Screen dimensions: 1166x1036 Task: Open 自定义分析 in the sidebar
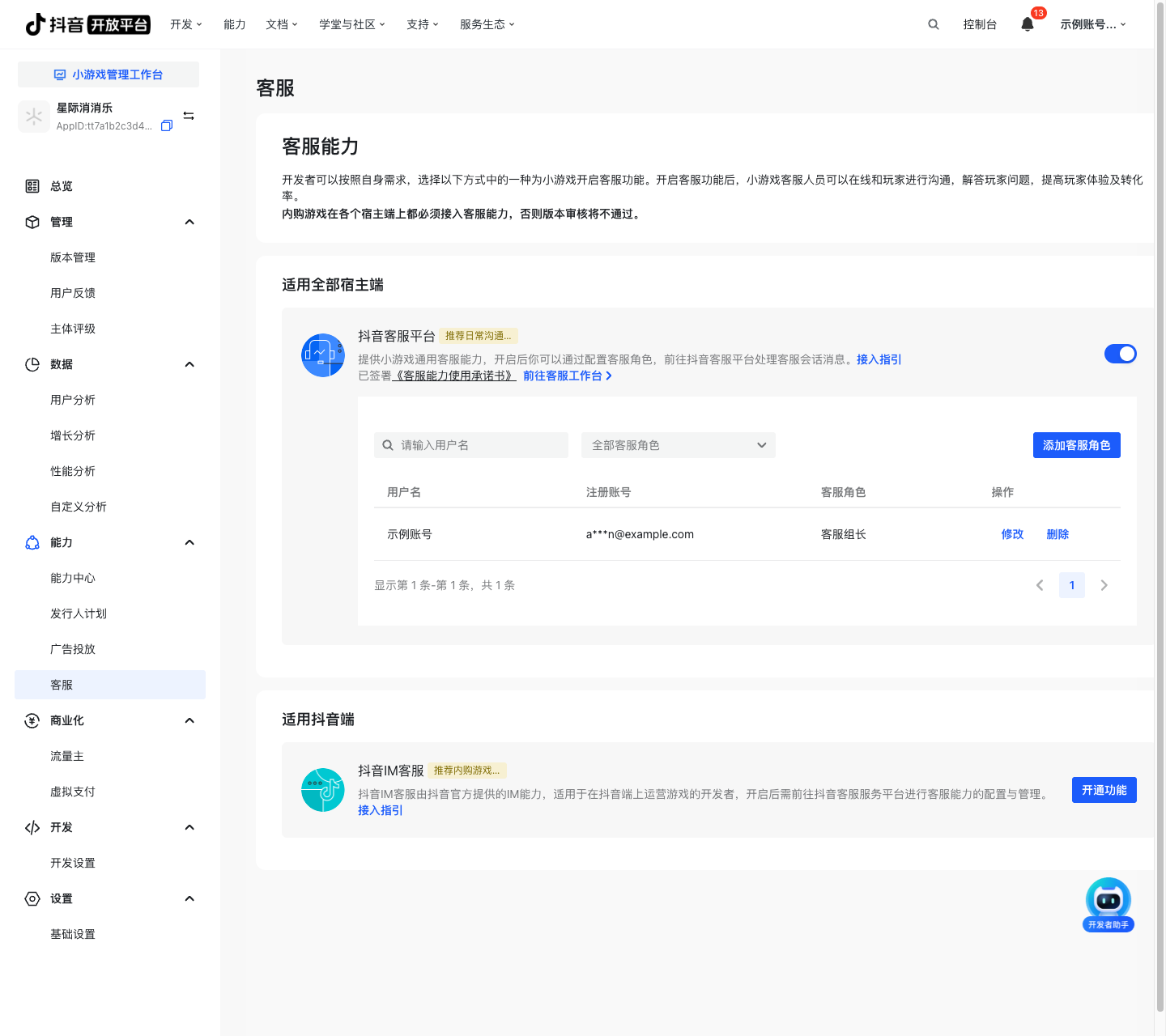(79, 507)
